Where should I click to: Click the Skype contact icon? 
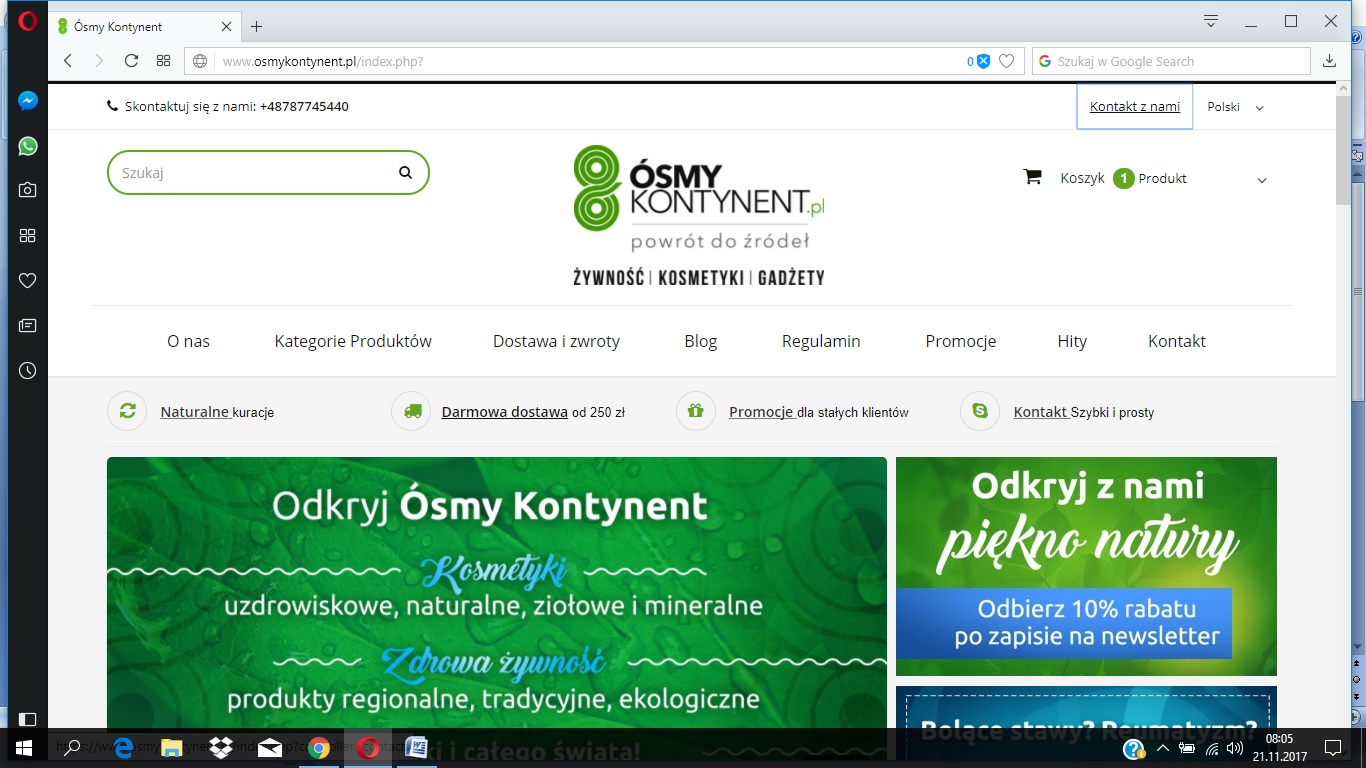click(x=980, y=411)
